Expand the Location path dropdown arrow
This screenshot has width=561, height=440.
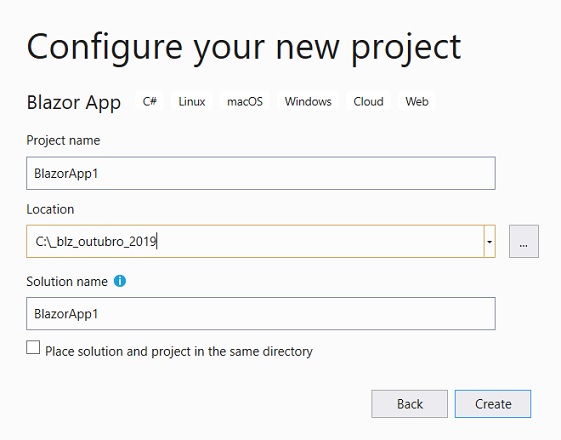[x=489, y=241]
